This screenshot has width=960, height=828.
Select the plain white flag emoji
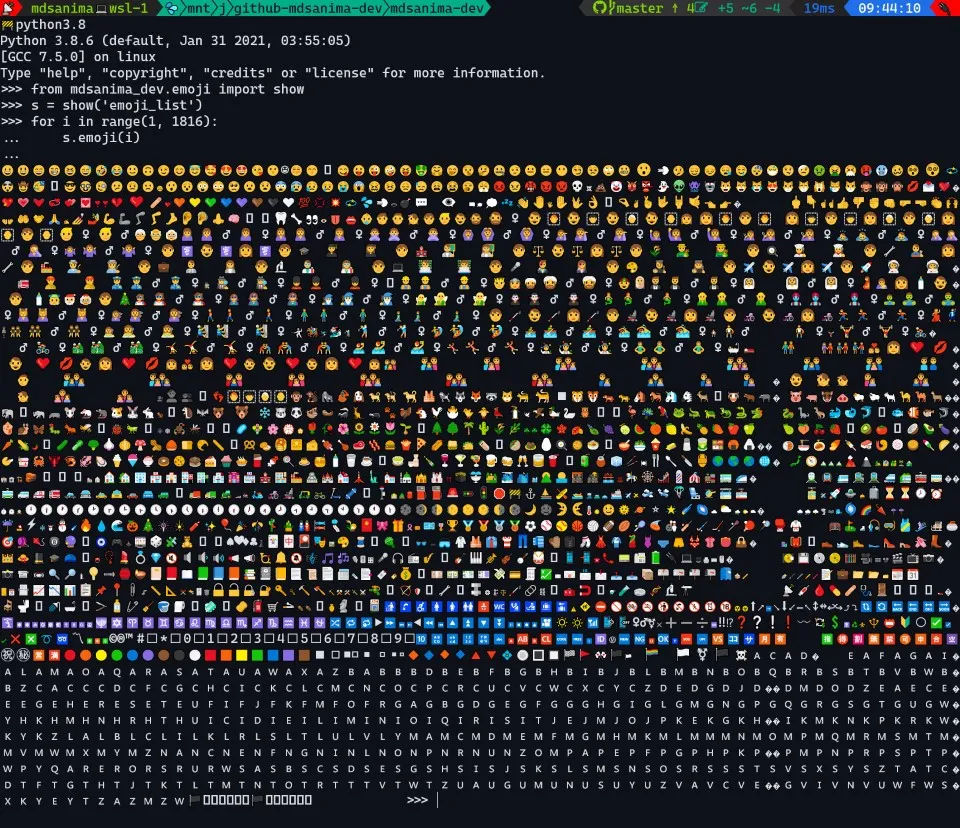[x=683, y=654]
